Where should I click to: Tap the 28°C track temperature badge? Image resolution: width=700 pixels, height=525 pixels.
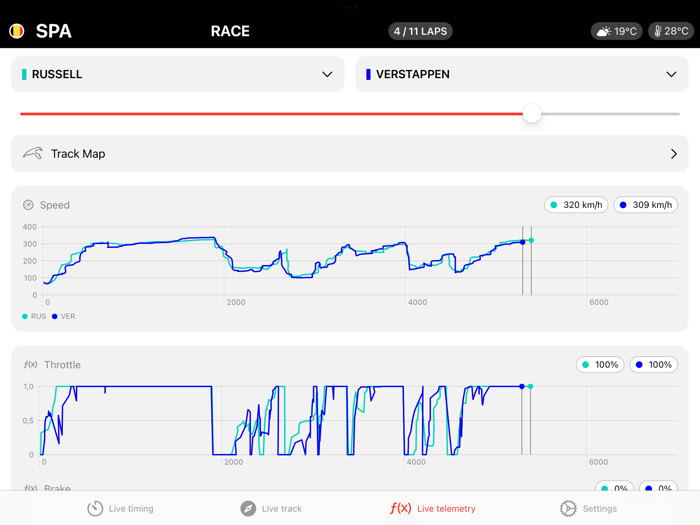coord(671,31)
